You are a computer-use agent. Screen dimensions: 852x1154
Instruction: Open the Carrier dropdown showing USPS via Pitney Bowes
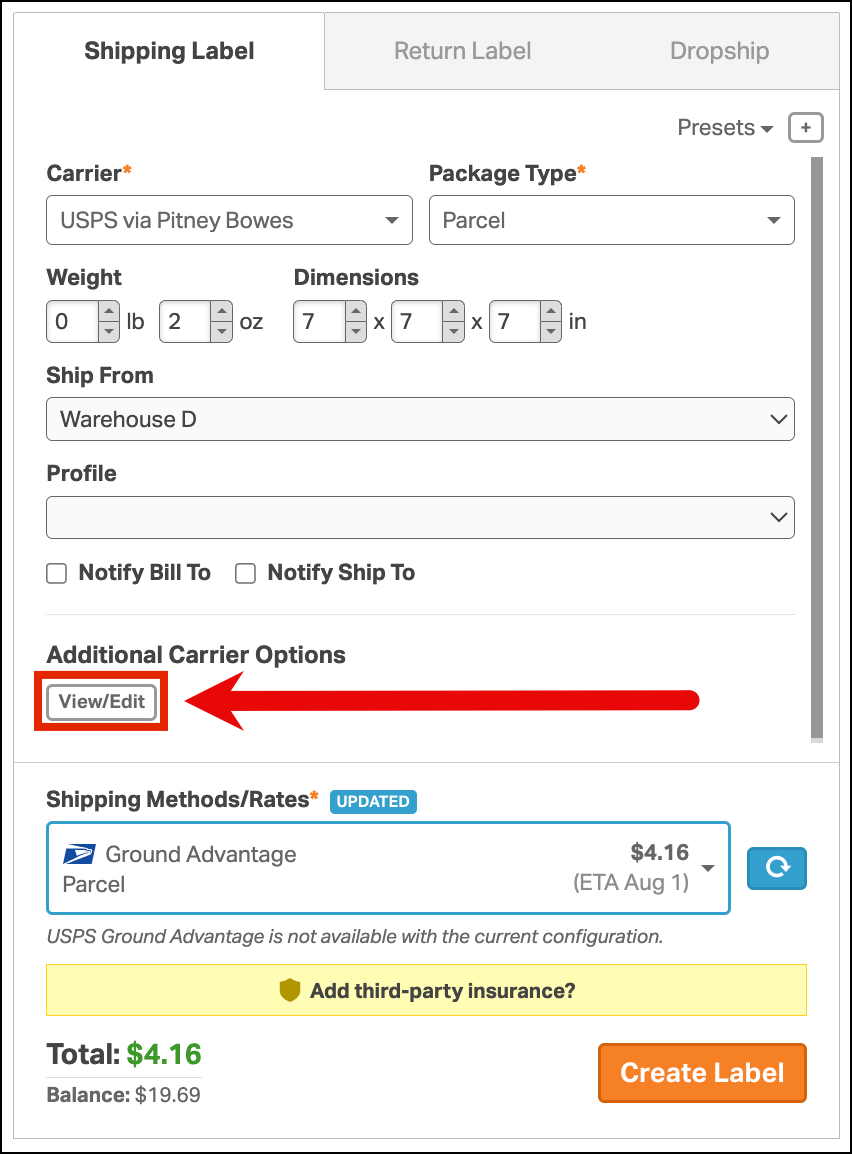pos(229,220)
